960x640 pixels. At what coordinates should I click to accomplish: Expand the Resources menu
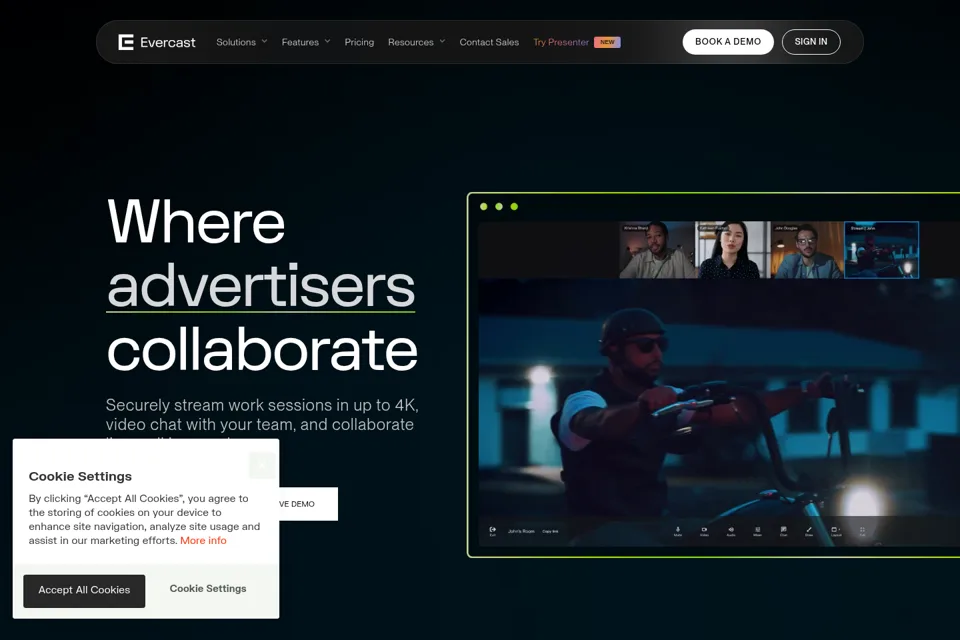(416, 42)
